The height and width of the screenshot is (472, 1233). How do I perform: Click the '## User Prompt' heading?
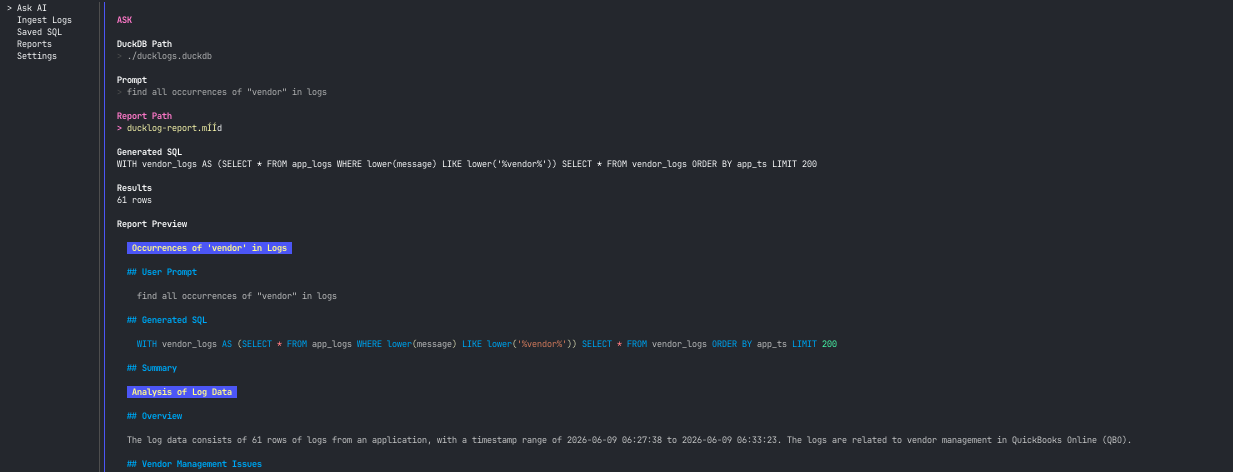pos(162,272)
